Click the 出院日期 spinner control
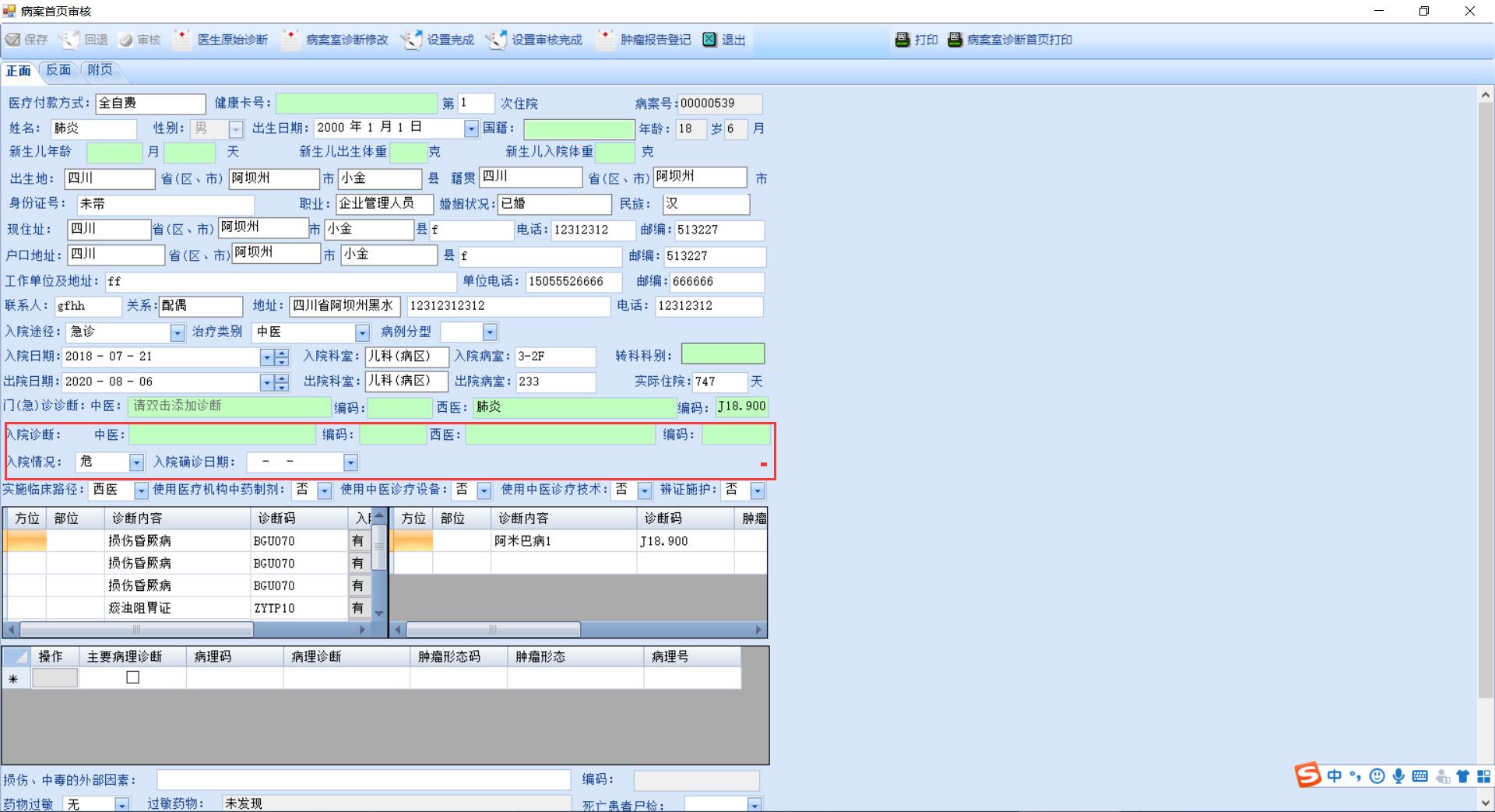1495x812 pixels. pos(282,382)
